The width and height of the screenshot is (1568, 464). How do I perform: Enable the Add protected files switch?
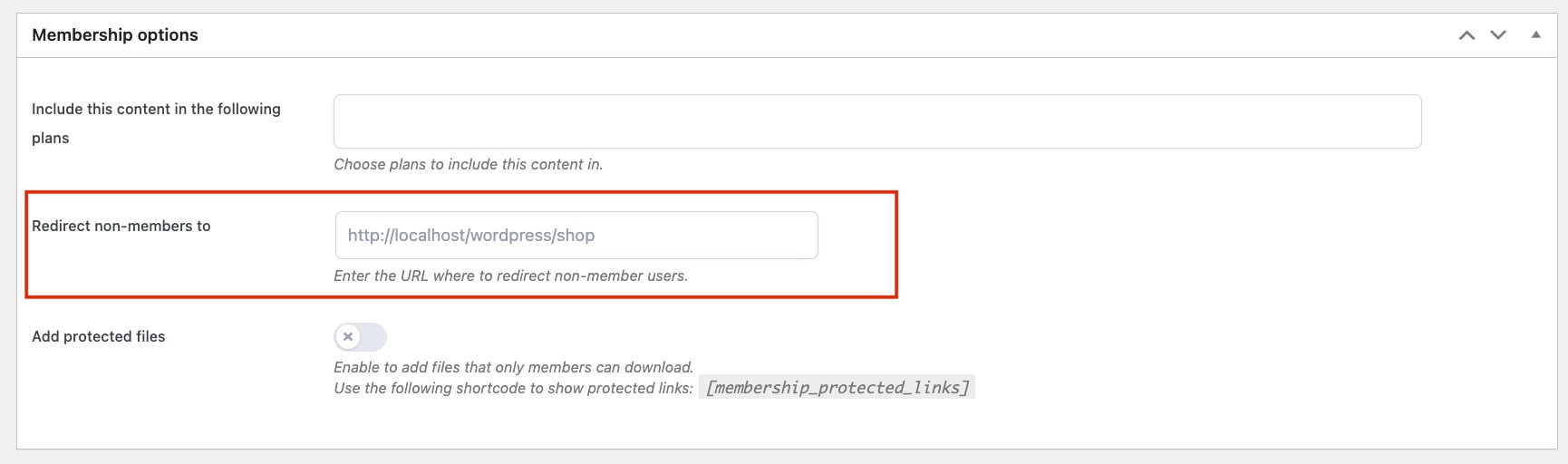[360, 337]
